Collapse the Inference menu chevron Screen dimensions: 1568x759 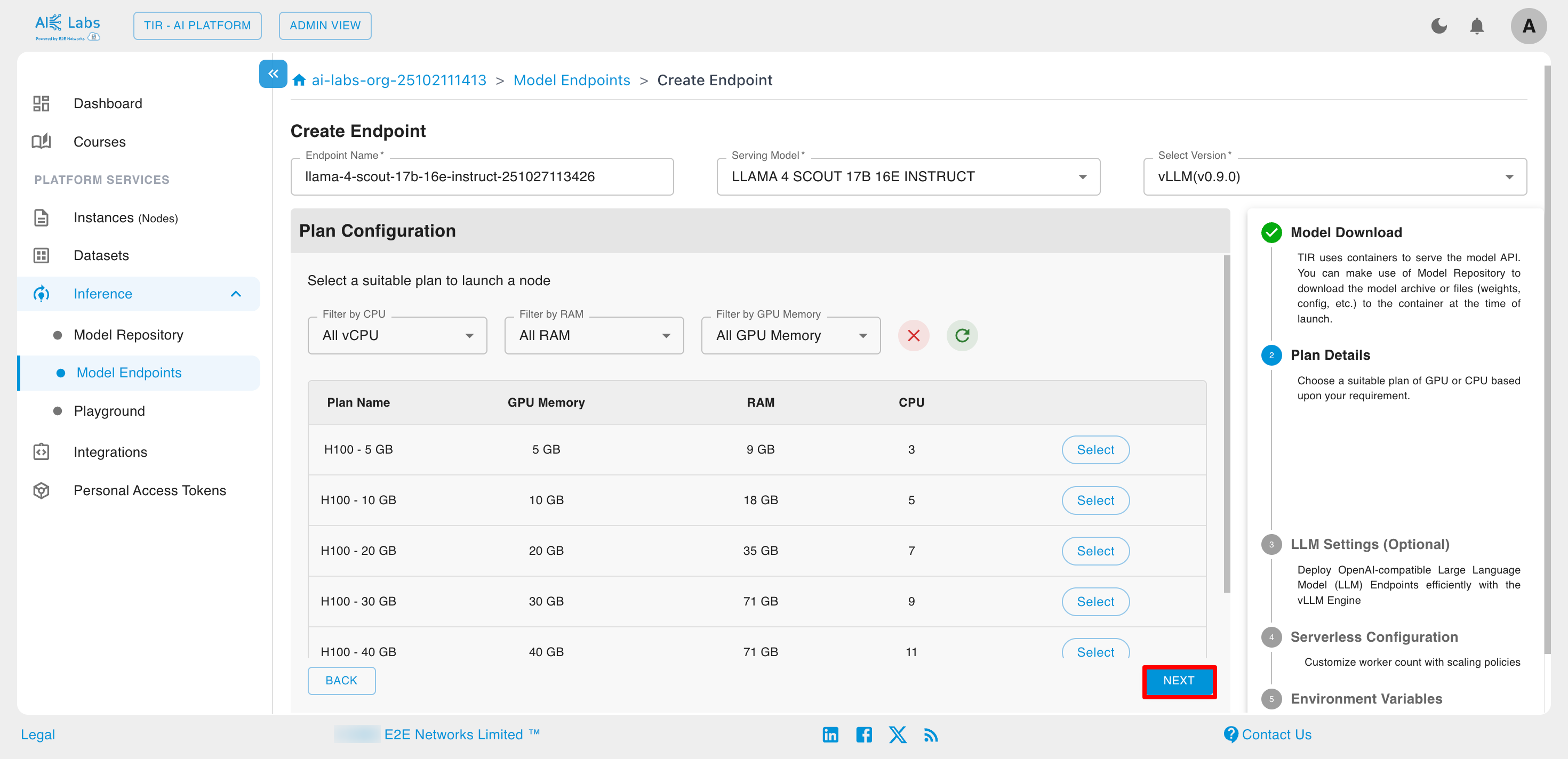pos(236,294)
